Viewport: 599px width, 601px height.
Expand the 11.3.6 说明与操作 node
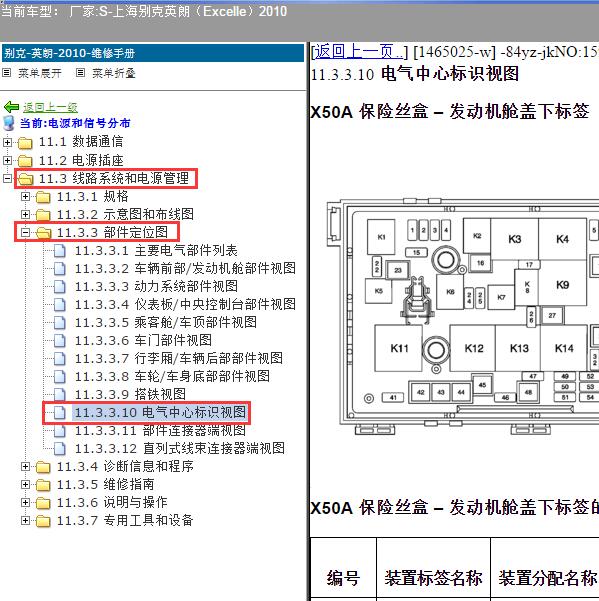pos(25,502)
